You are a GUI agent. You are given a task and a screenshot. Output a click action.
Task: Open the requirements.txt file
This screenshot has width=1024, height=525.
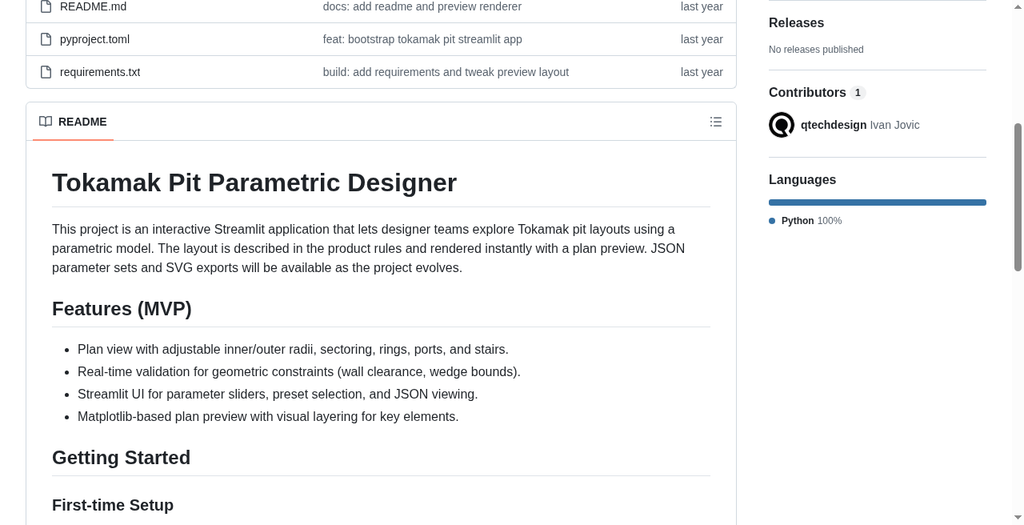100,72
